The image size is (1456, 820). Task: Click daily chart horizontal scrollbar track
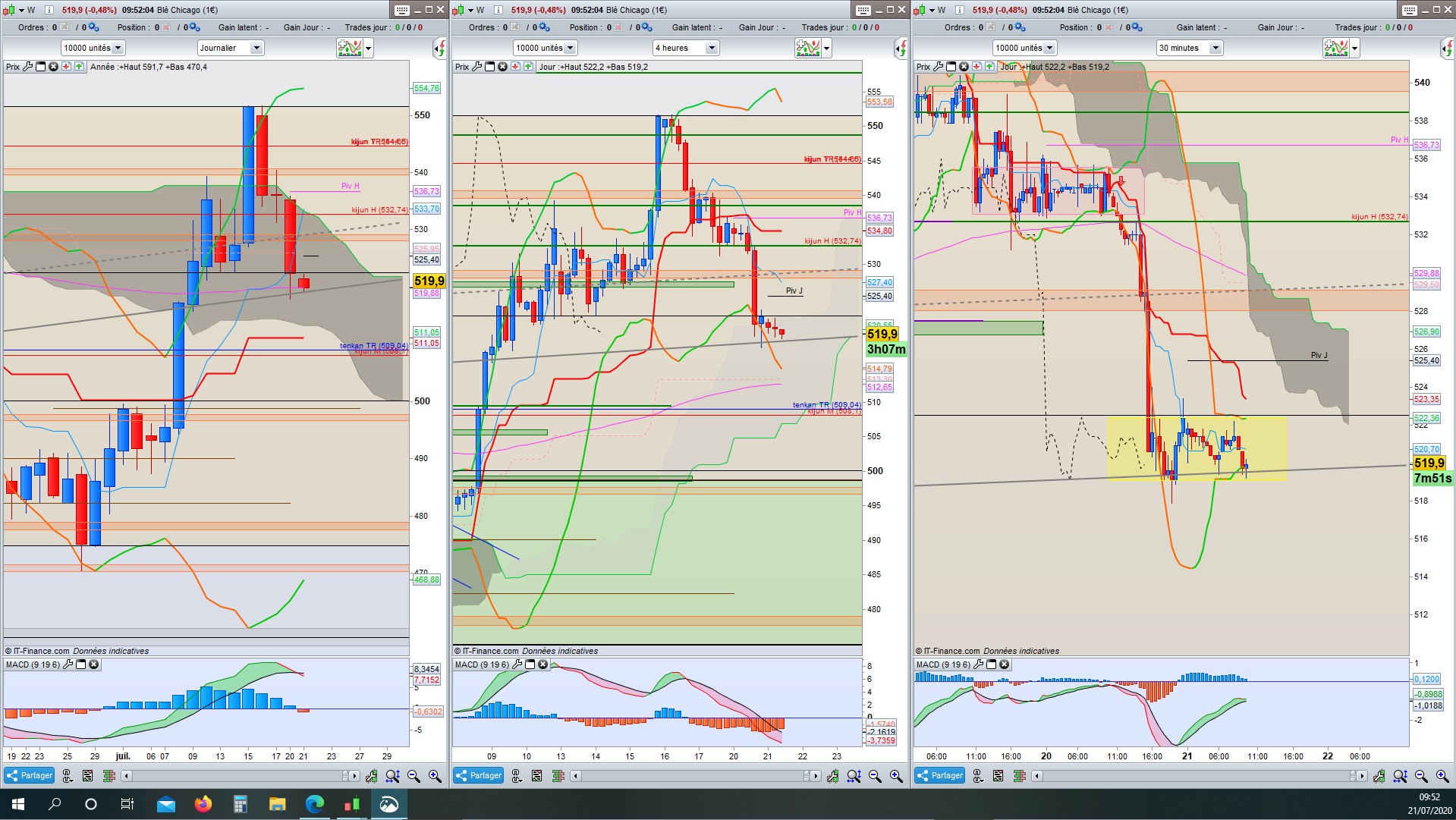point(241,776)
